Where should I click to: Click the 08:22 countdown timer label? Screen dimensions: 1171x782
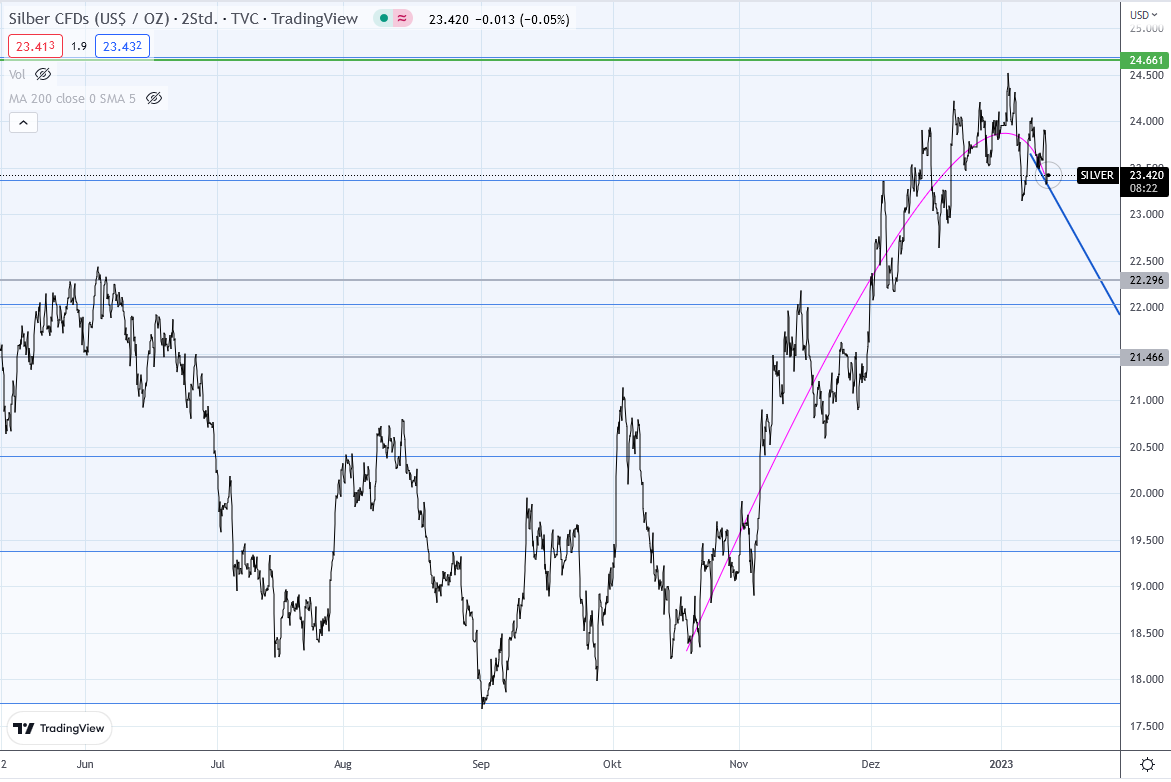pos(1143,188)
